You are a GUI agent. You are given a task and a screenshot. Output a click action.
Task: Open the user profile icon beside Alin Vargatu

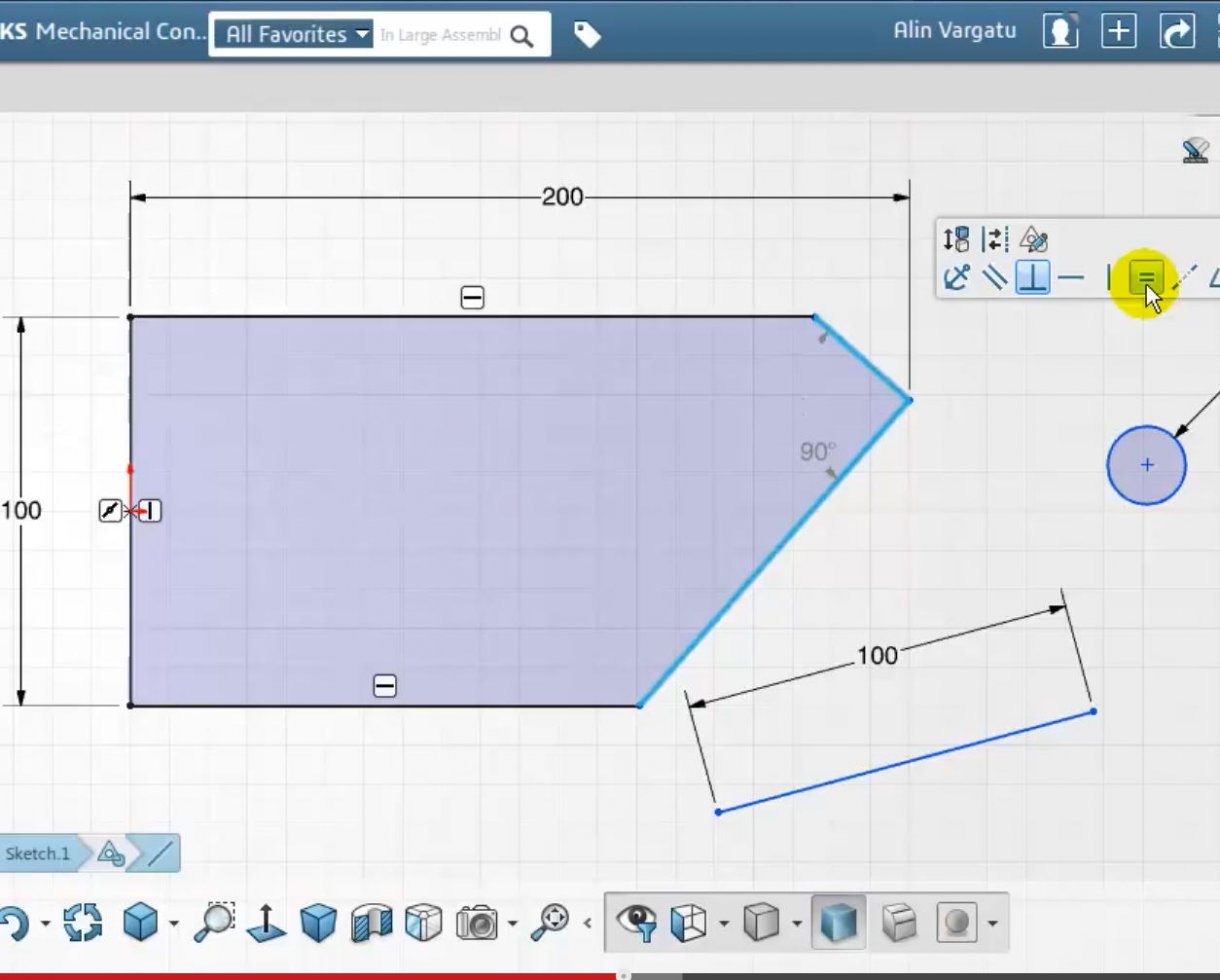point(1060,32)
